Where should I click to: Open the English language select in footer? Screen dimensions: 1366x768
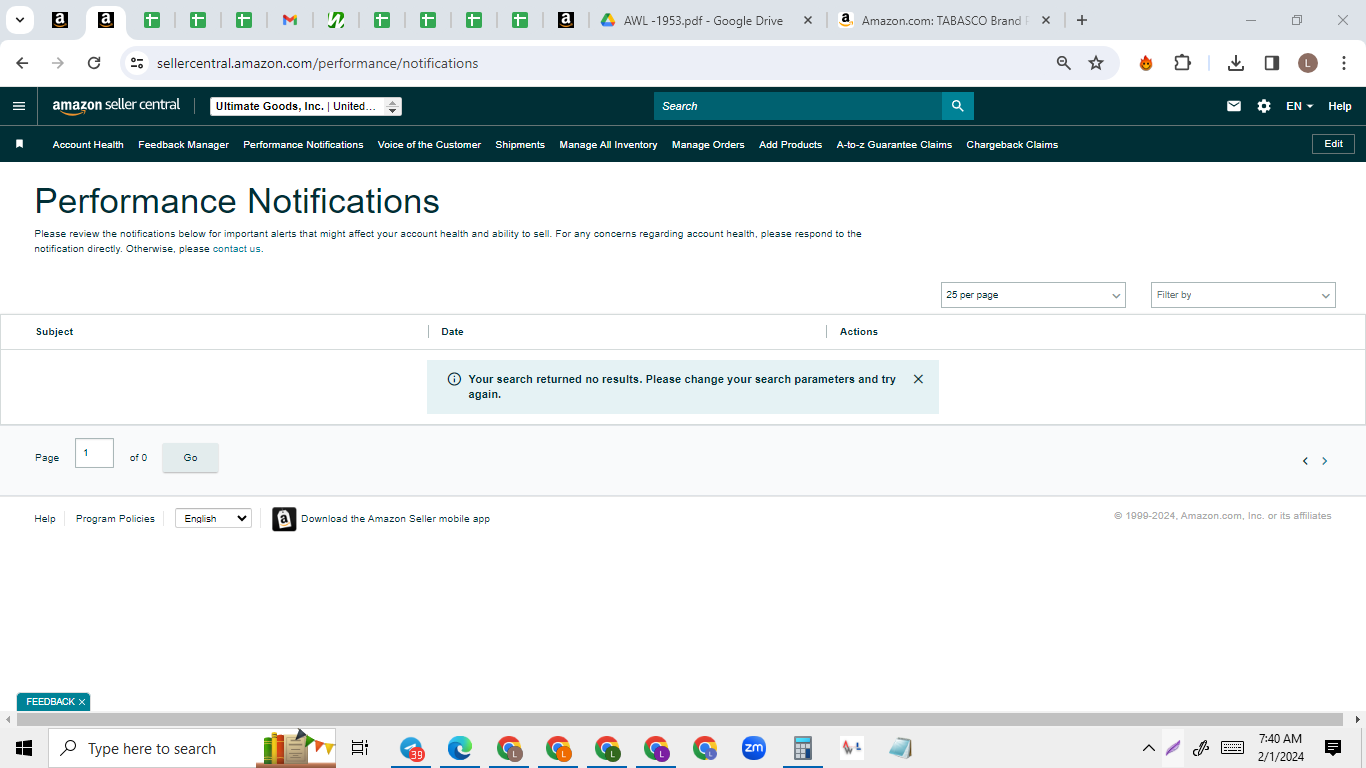[x=213, y=518]
